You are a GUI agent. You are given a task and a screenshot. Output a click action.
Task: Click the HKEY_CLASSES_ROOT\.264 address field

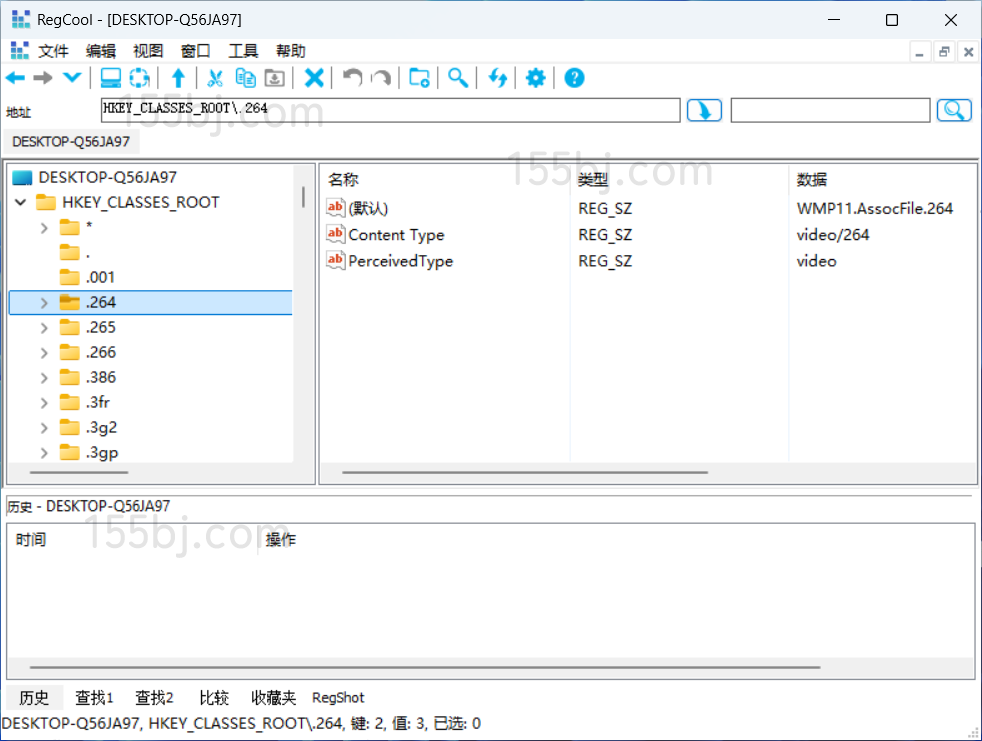point(390,109)
